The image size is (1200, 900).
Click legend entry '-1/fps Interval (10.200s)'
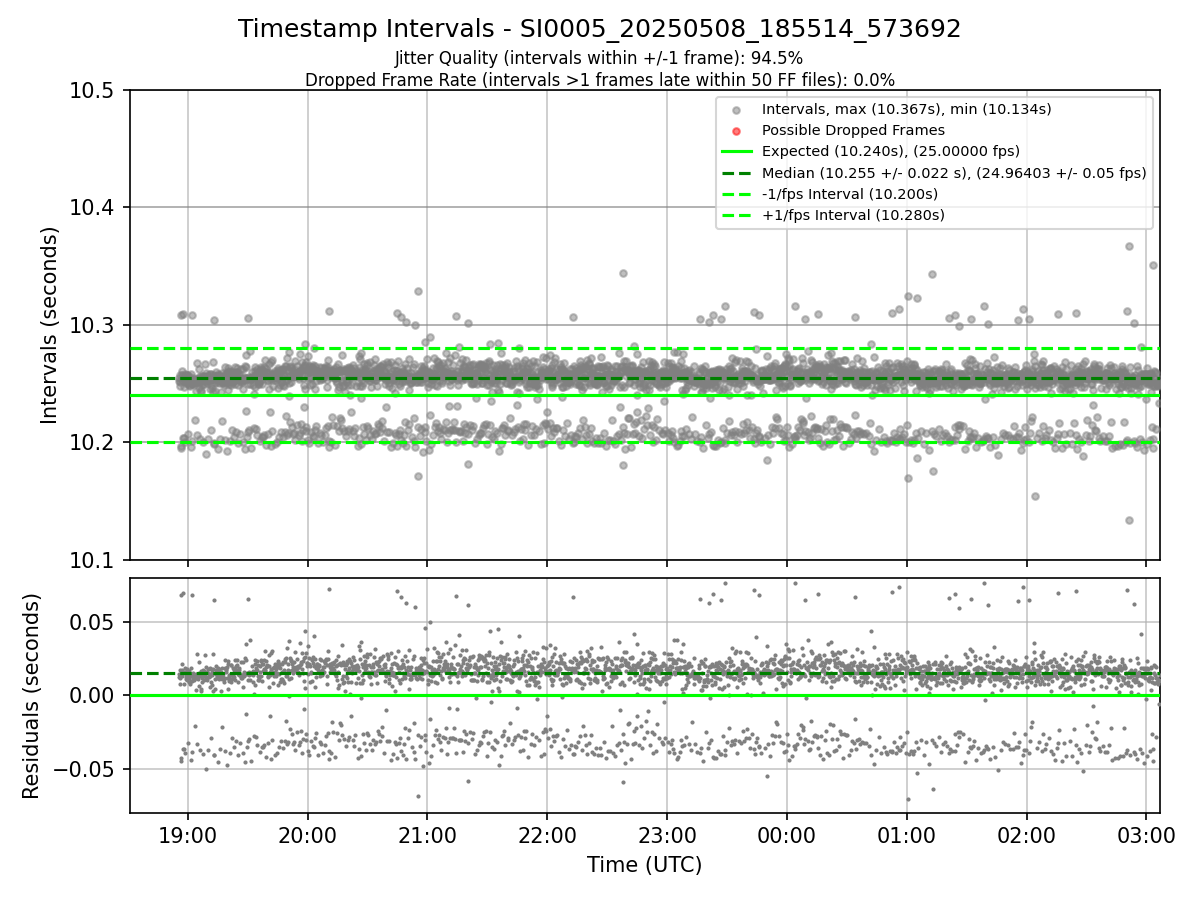[x=851, y=194]
